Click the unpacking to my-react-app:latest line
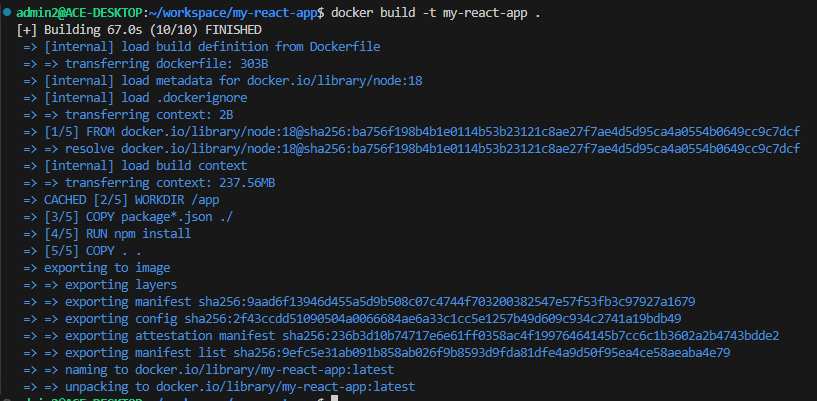 [219, 387]
